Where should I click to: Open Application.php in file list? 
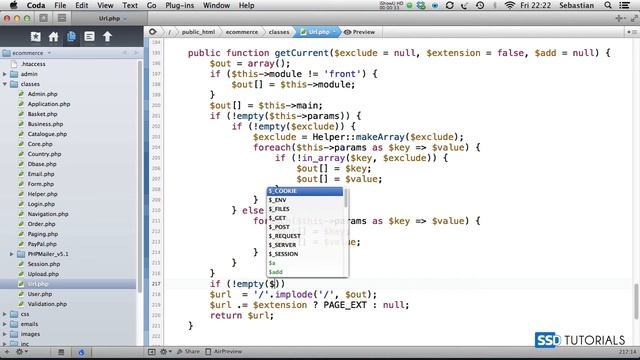49,104
